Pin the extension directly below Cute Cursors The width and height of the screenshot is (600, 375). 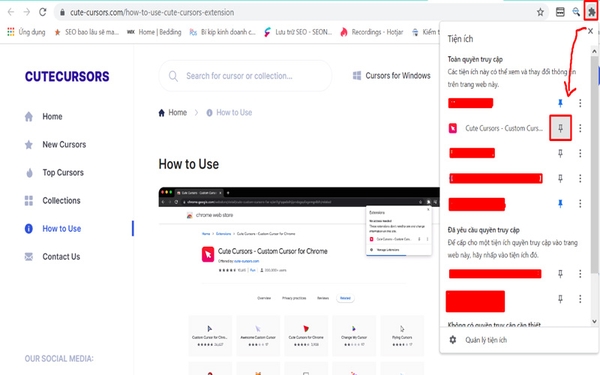coord(560,153)
